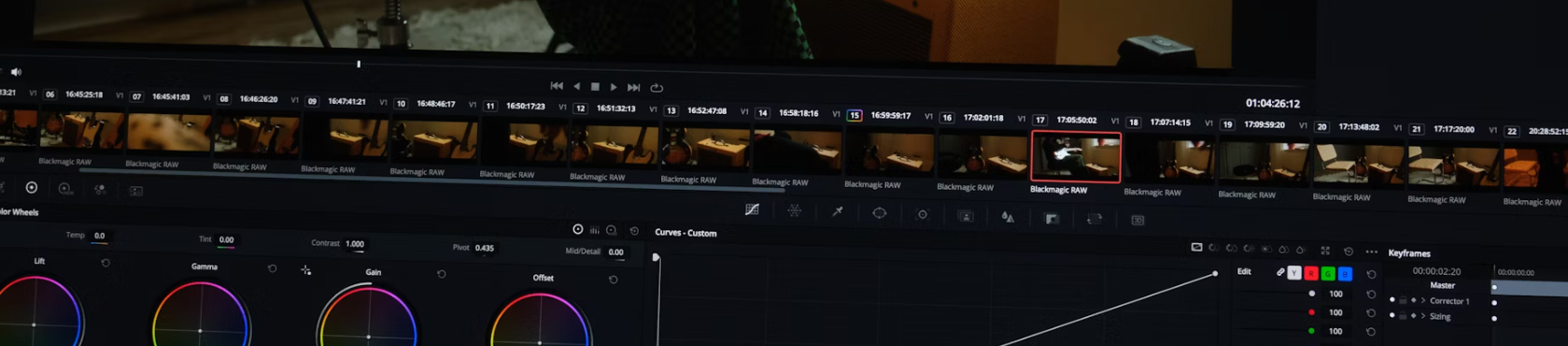The height and width of the screenshot is (346, 1568).
Task: Enable the red R curve channel
Action: (x=1311, y=273)
